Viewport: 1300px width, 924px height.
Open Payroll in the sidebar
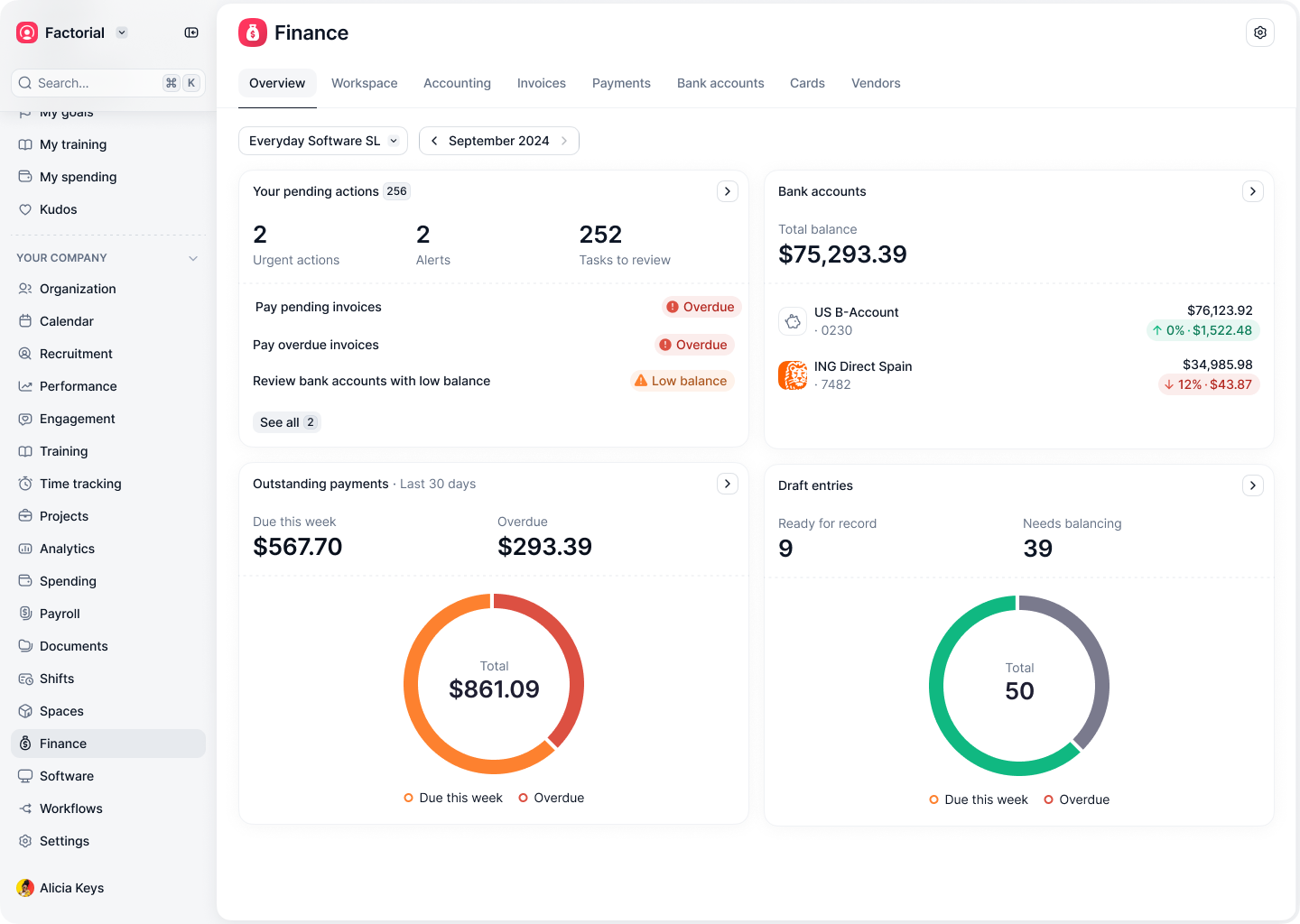click(x=60, y=614)
